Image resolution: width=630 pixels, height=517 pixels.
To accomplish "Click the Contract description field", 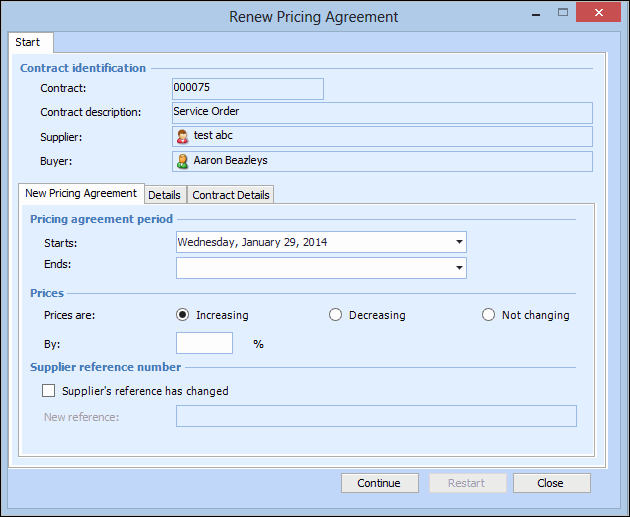I will click(382, 112).
